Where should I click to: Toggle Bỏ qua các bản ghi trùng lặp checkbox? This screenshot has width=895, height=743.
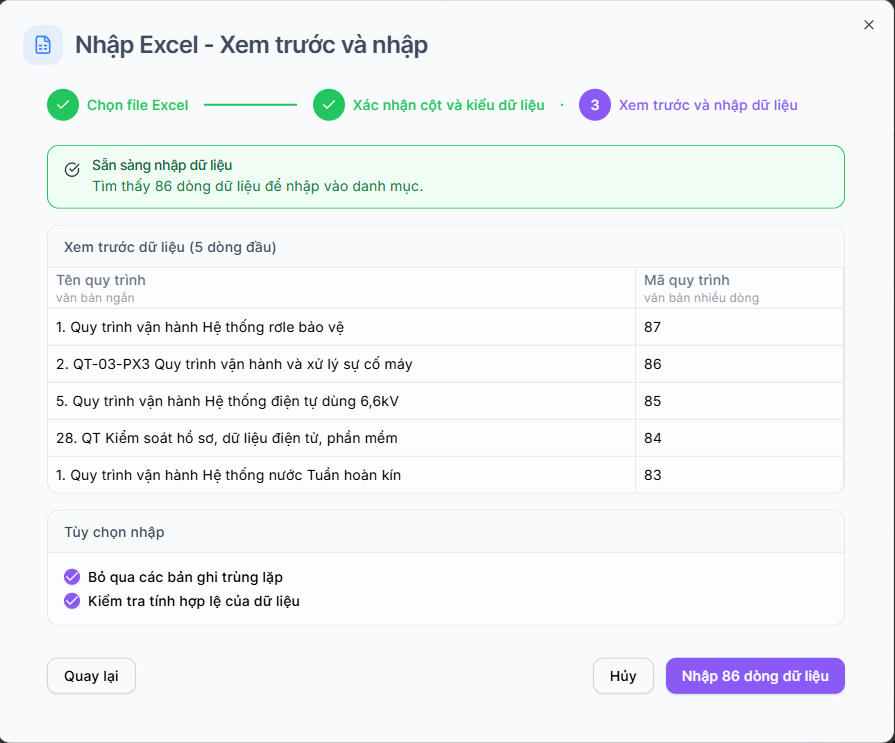click(72, 577)
